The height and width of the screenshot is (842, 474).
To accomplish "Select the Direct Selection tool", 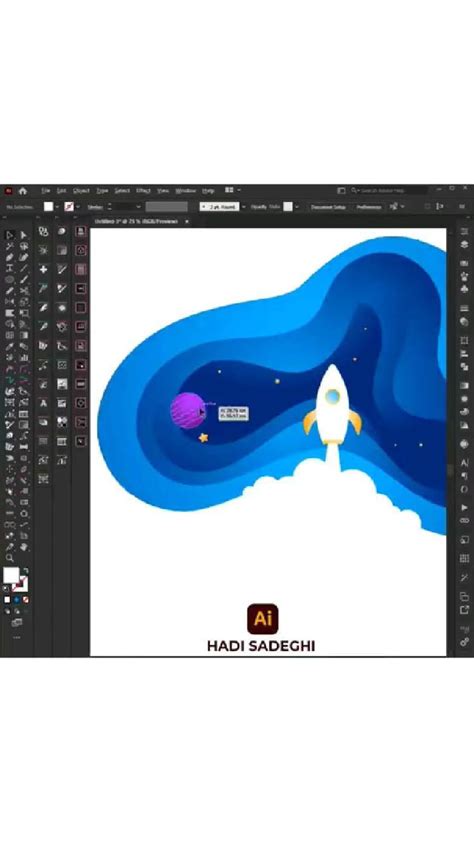I will [x=24, y=235].
